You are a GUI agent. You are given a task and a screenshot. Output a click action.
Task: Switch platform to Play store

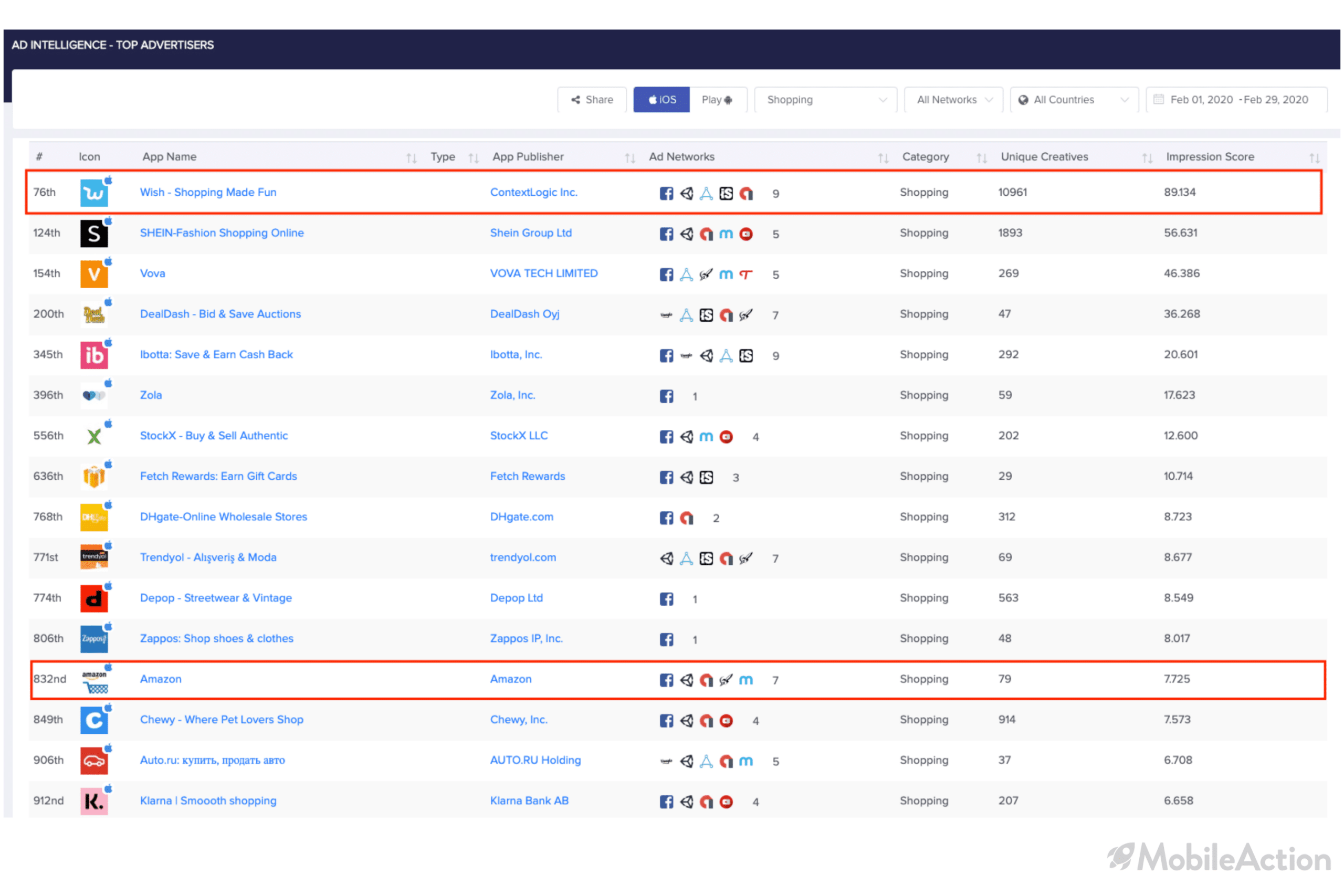(718, 99)
